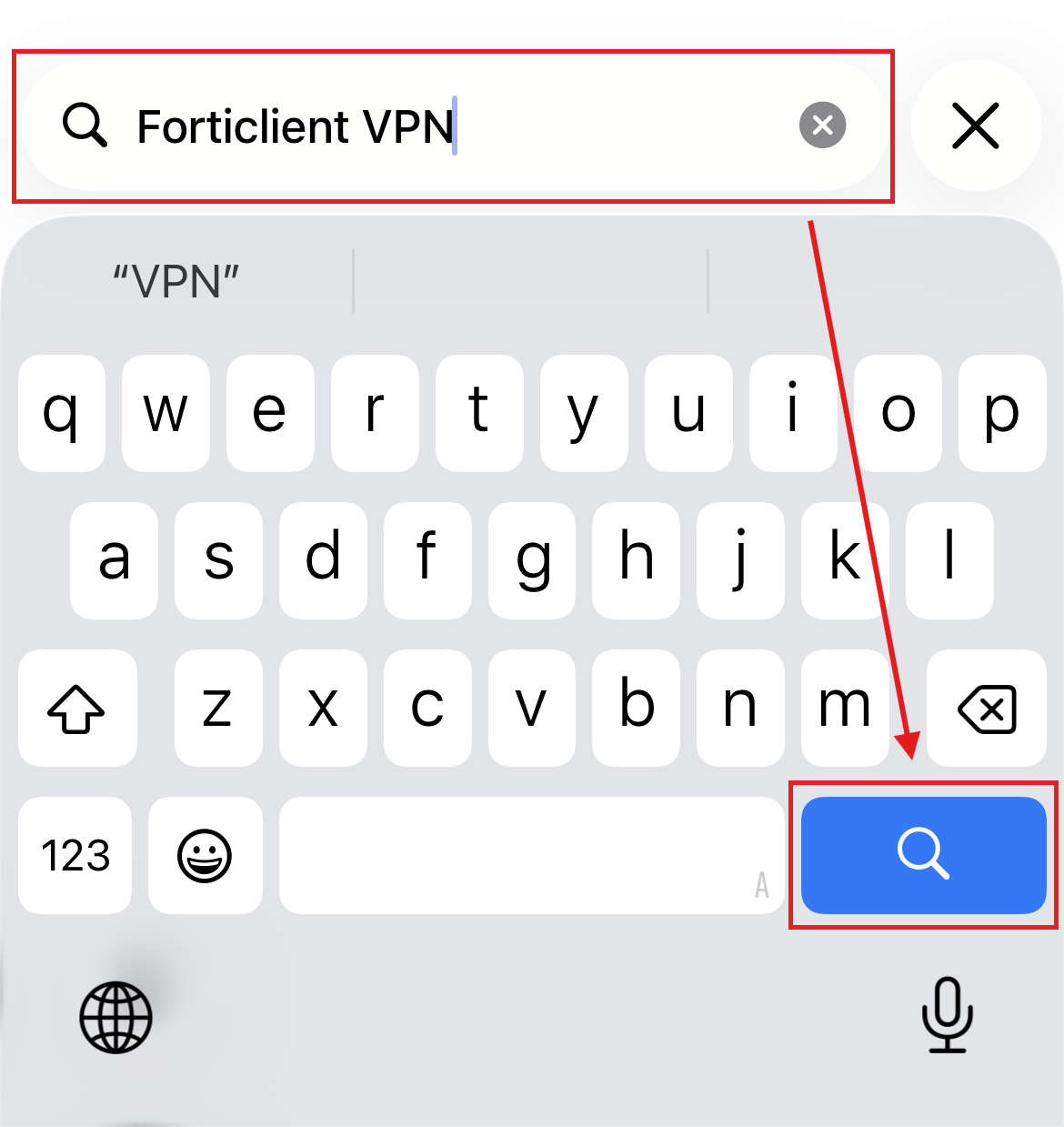
Task: Tap the letter a key
Action: (114, 560)
